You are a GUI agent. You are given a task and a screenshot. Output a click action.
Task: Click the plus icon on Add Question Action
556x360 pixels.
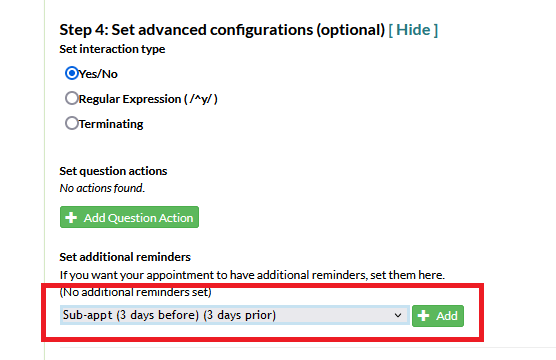(71, 217)
